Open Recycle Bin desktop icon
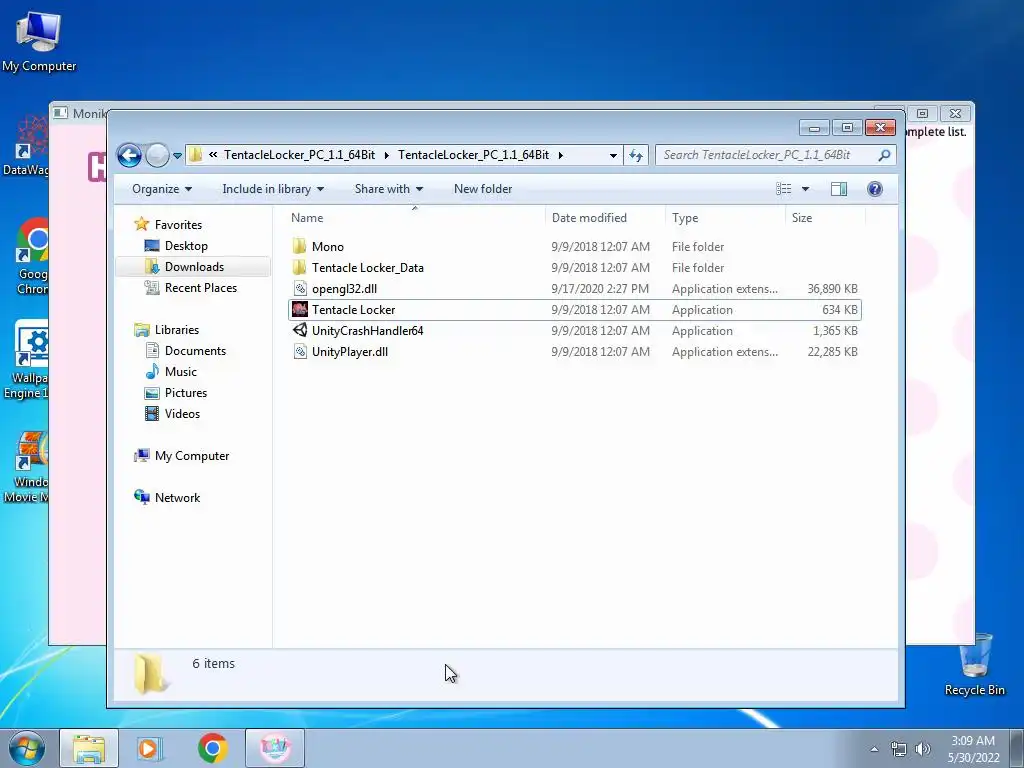 [974, 665]
